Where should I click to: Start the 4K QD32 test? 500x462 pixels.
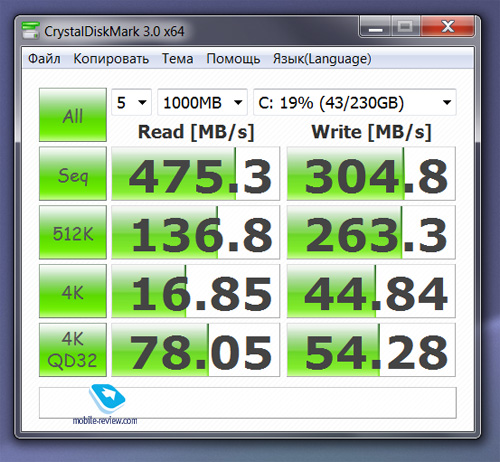tap(73, 350)
